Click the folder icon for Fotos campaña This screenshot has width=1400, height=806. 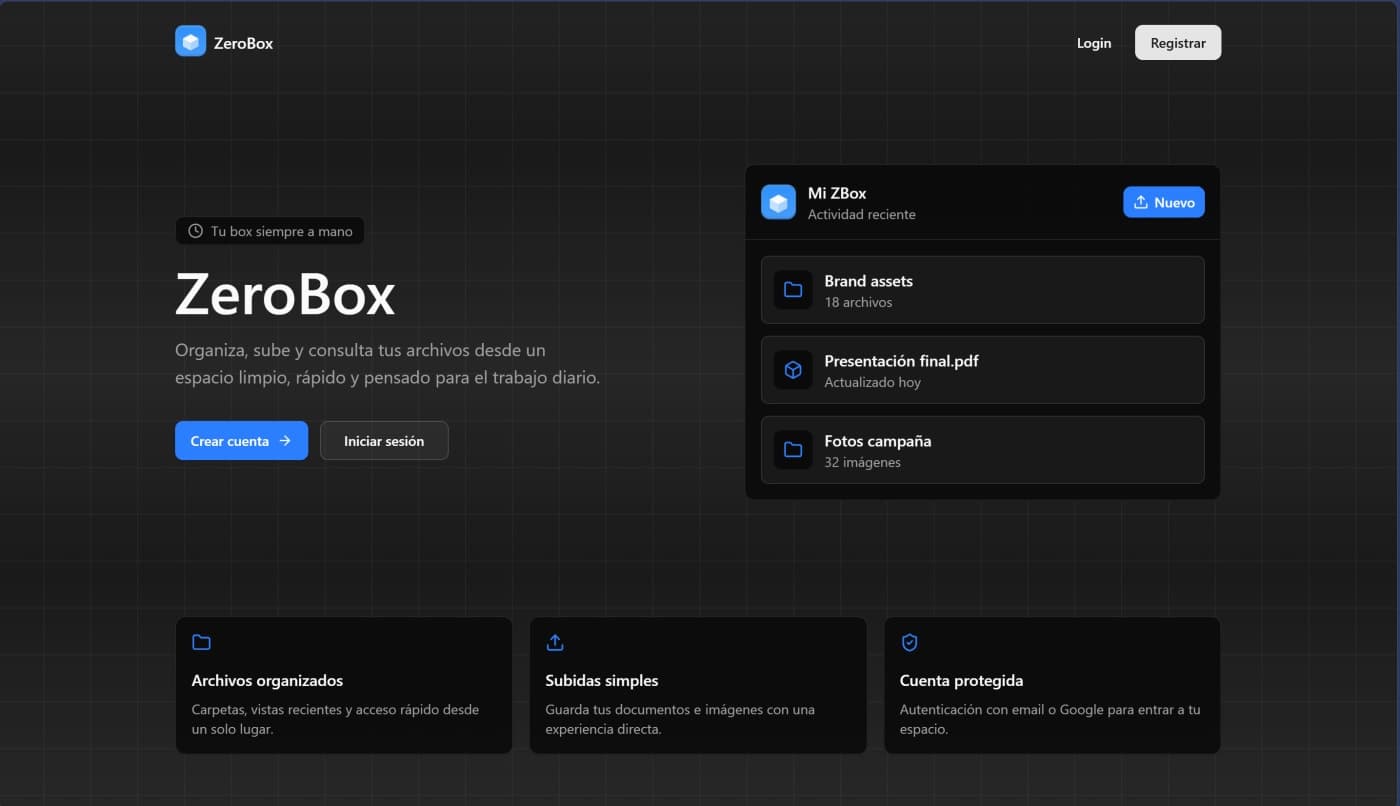coord(793,450)
